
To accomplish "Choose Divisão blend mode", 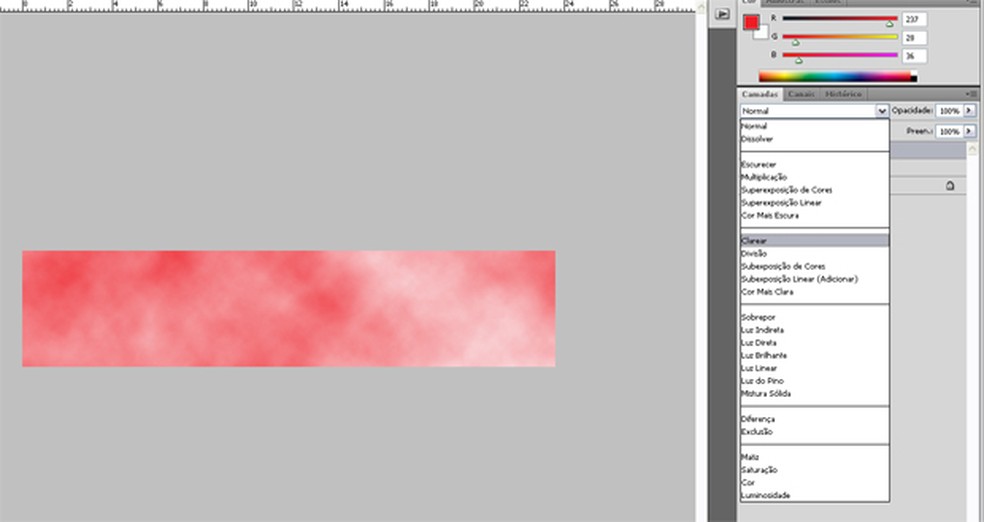I will [x=815, y=253].
